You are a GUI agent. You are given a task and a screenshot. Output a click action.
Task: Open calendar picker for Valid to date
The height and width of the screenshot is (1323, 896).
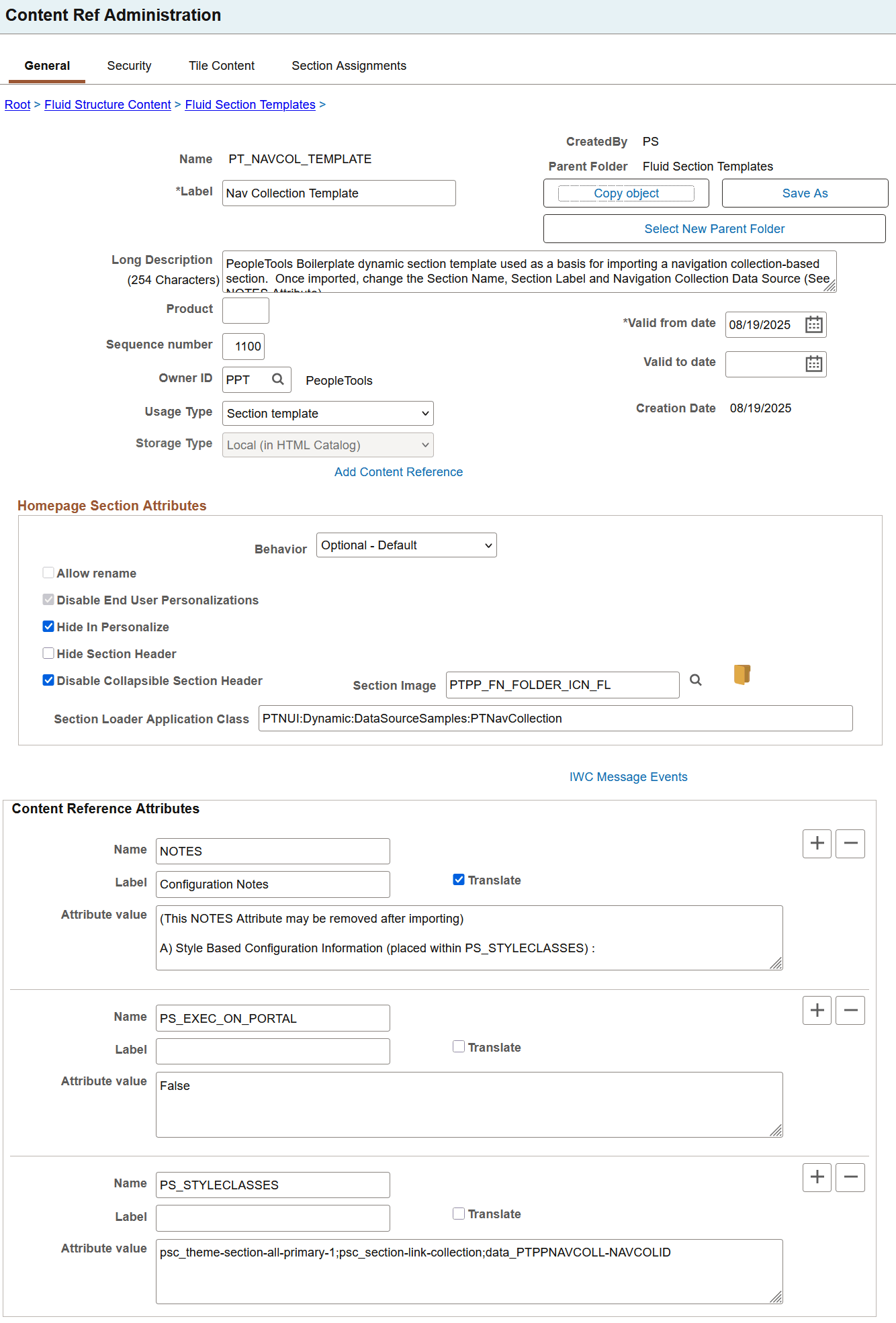point(813,364)
